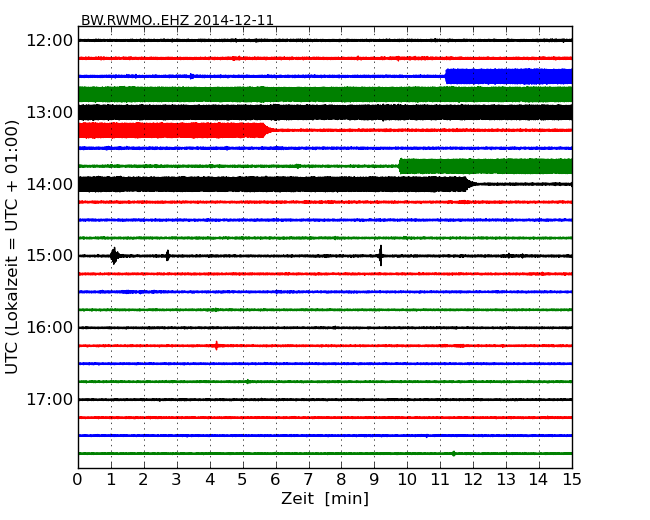650x520 pixels.
Task: Click x-axis tick label 3
Action: 177,480
